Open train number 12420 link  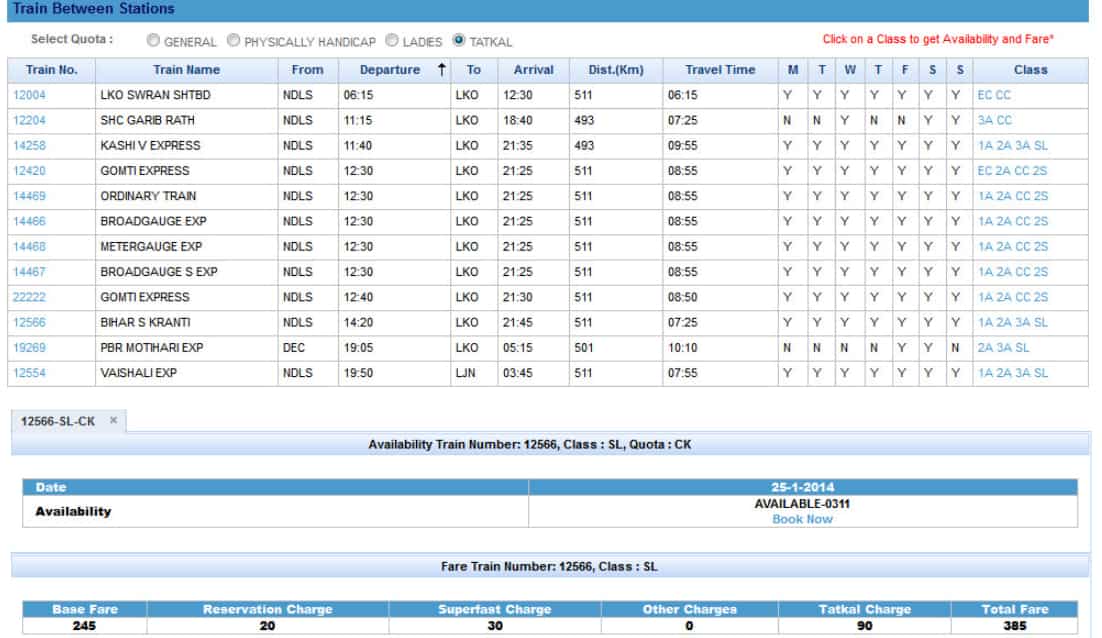(x=29, y=171)
